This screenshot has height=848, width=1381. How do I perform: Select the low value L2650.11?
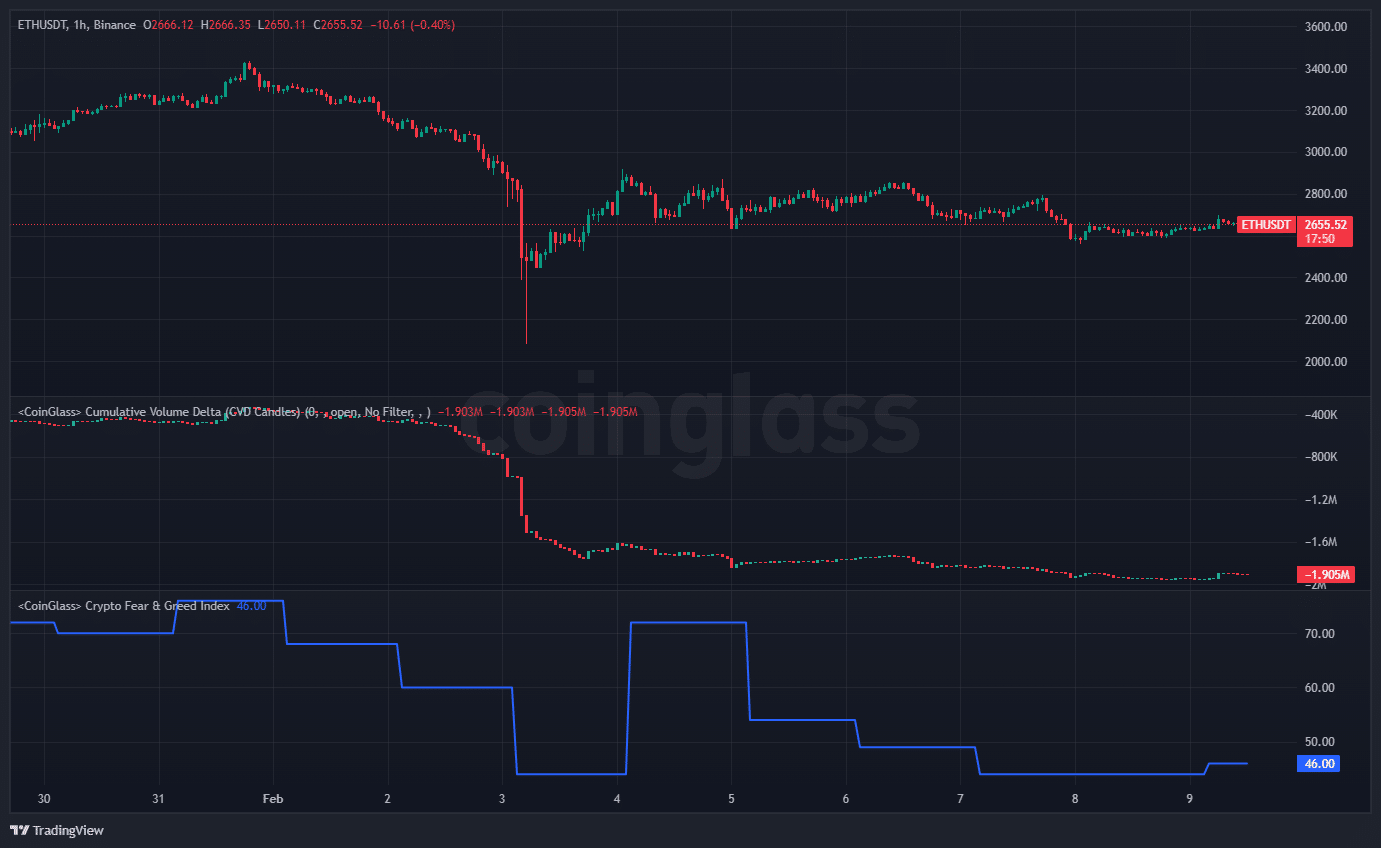(282, 25)
